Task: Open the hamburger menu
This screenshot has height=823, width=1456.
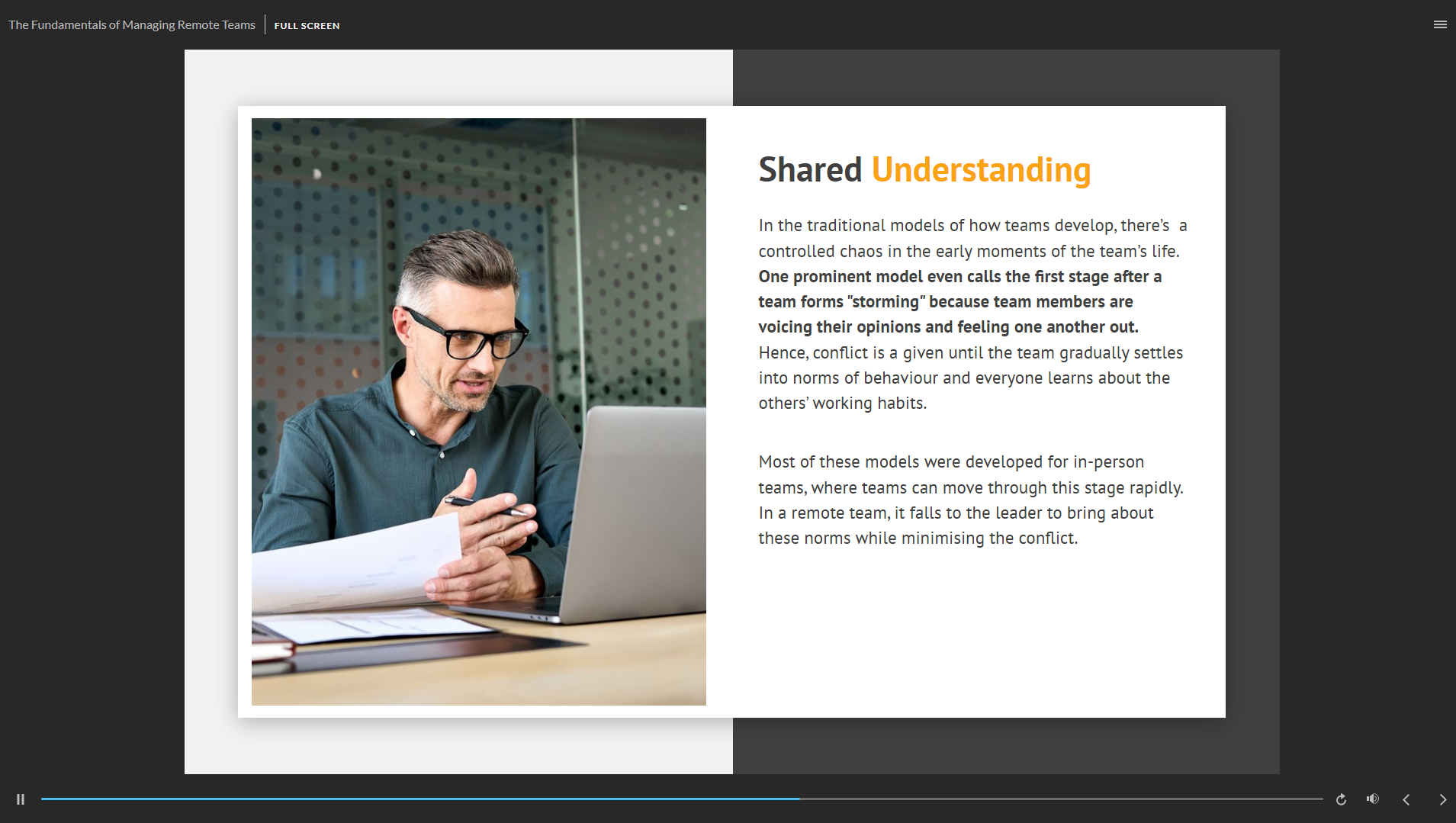Action: [1440, 24]
